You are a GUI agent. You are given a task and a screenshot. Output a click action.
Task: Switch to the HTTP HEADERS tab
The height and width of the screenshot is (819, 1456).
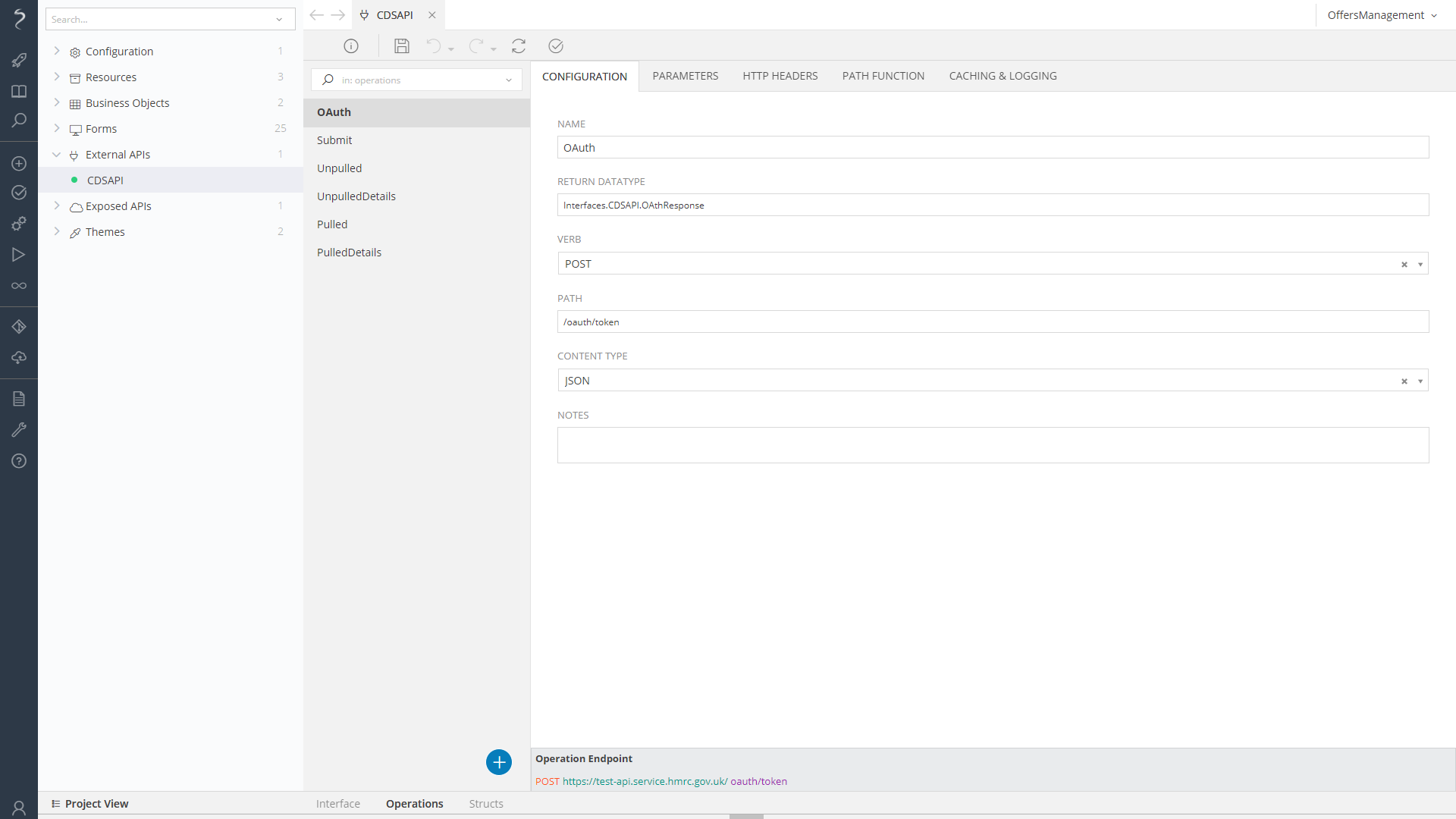780,76
